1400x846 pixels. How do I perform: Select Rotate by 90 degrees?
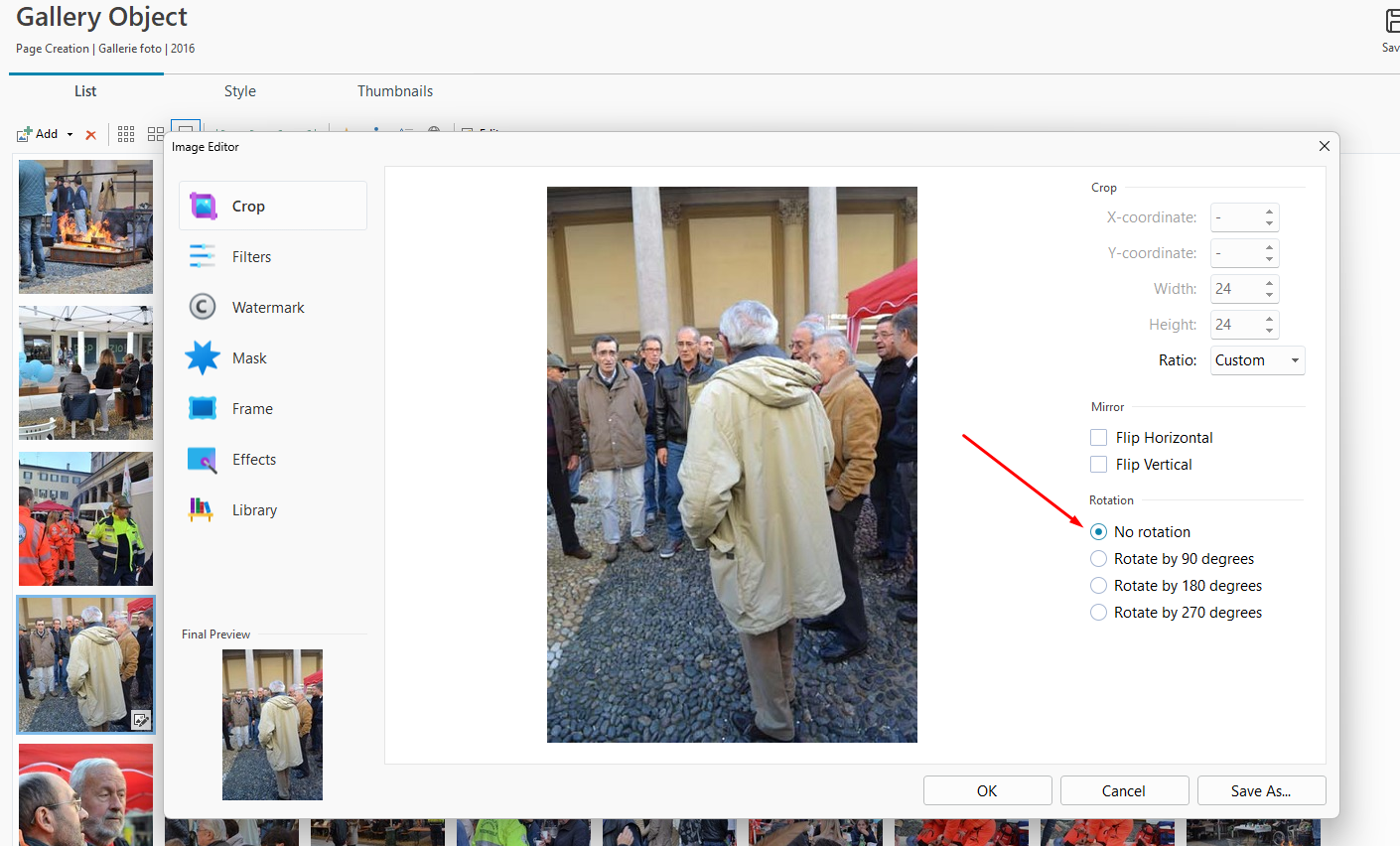[1099, 559]
